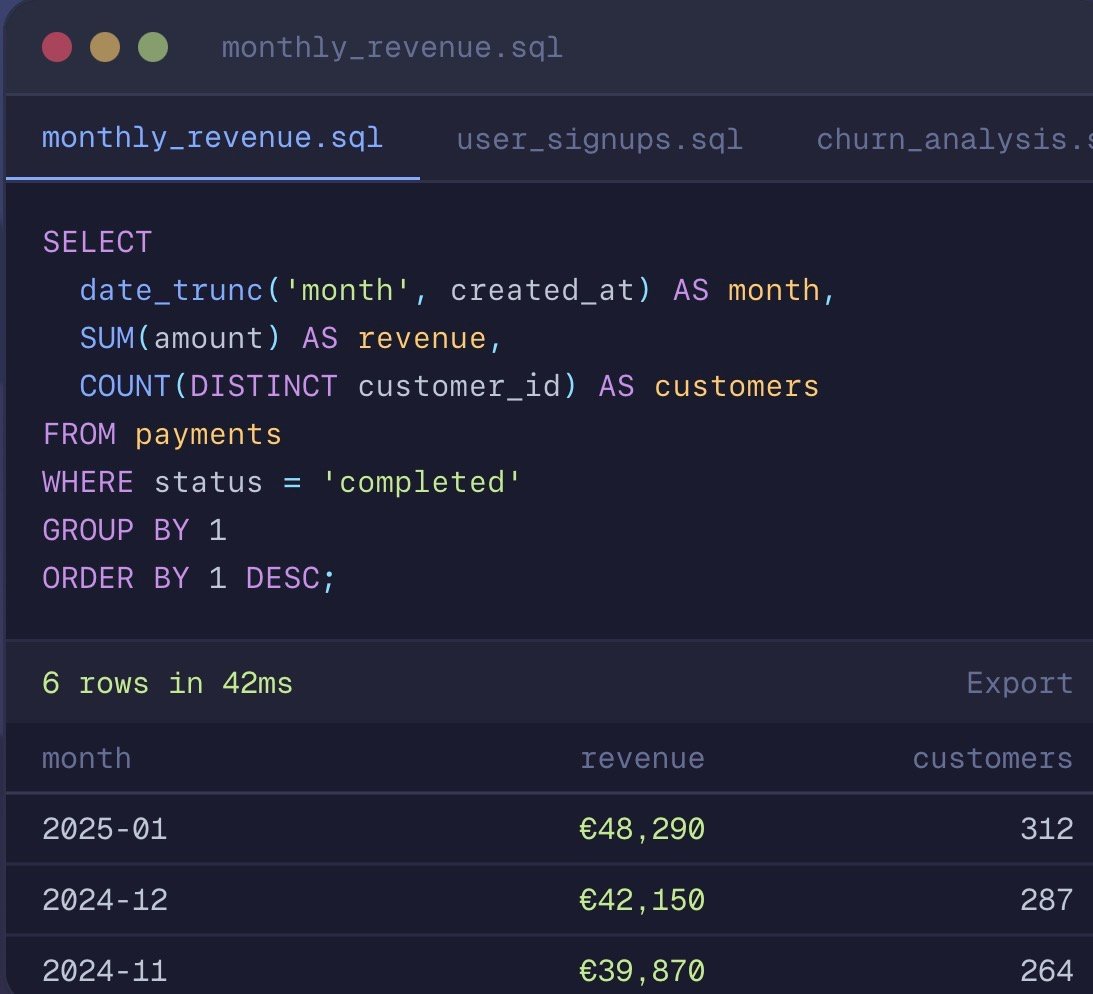The image size is (1093, 994).
Task: Click the red close window button
Action: pyautogui.click(x=57, y=47)
